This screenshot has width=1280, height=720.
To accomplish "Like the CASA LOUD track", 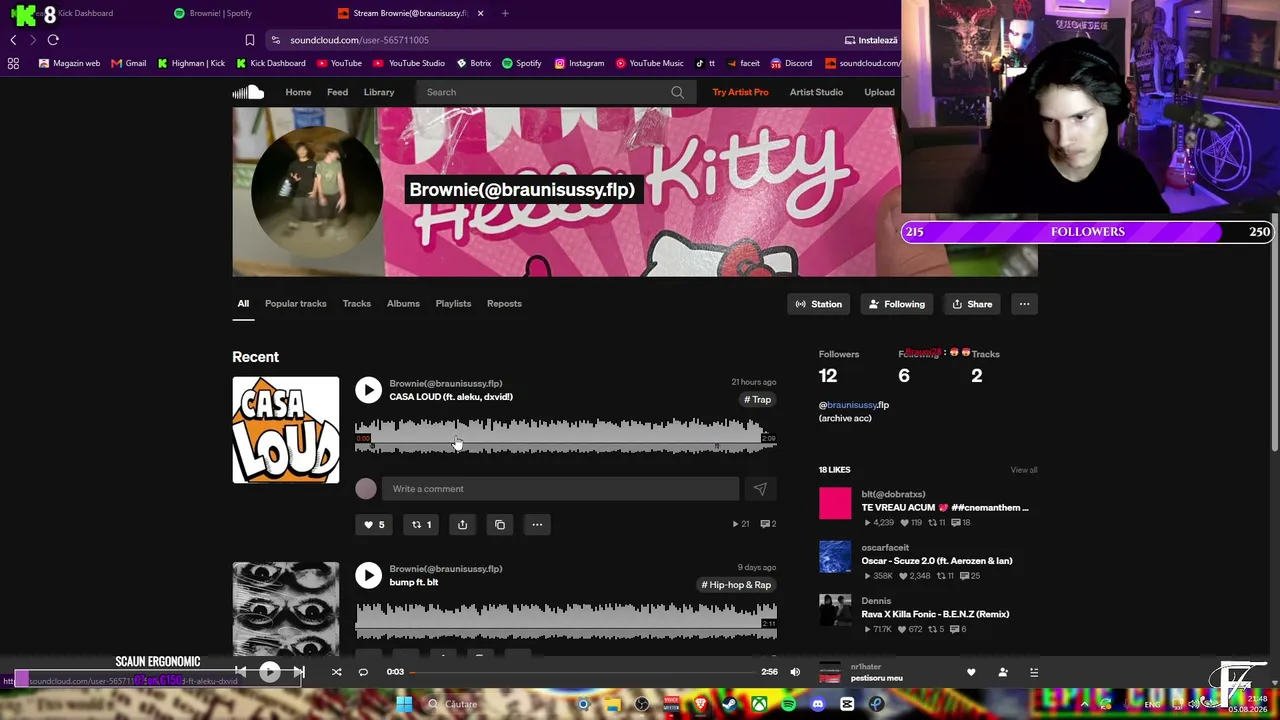I will [374, 524].
